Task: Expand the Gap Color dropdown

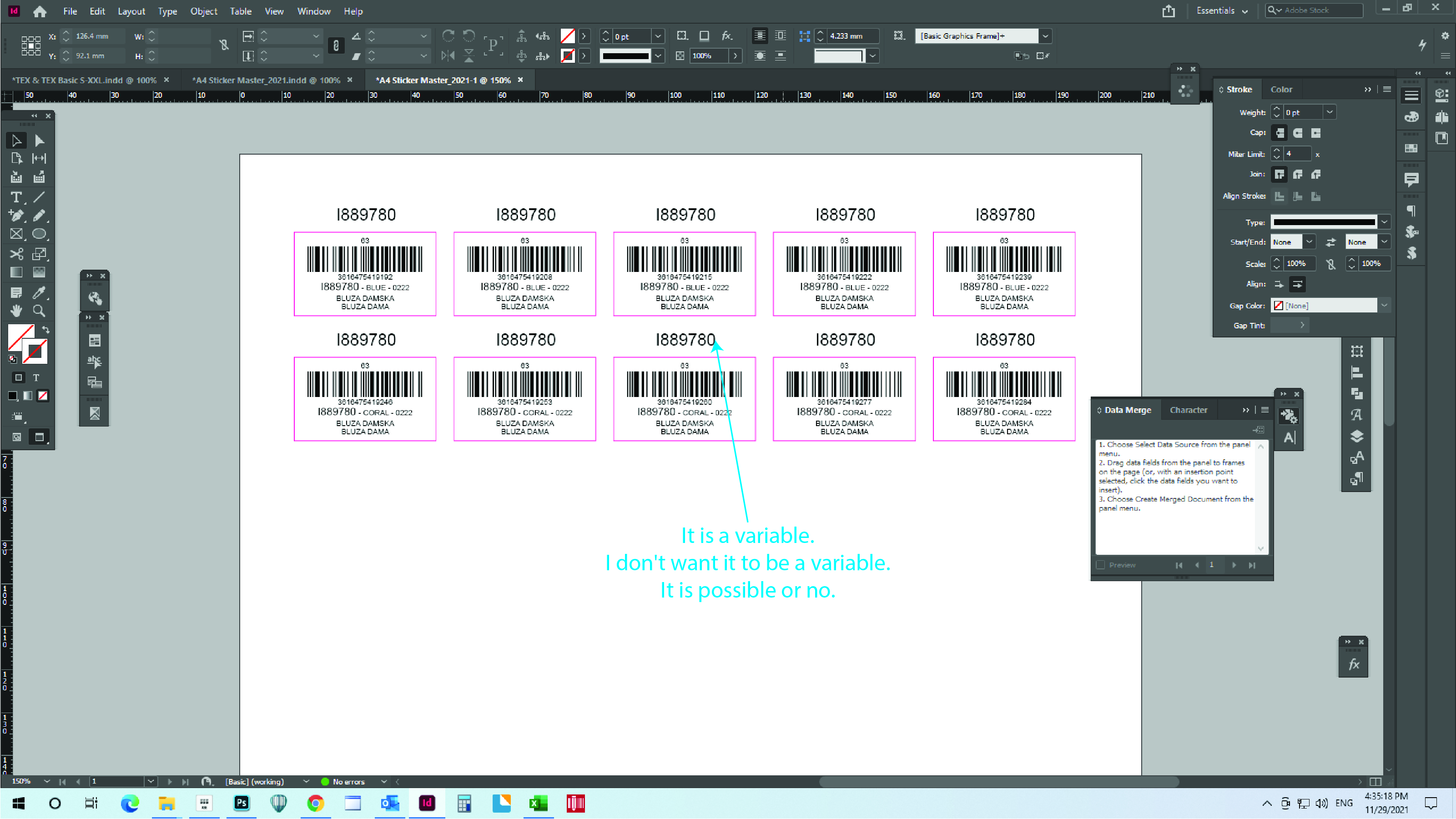Action: [1384, 305]
